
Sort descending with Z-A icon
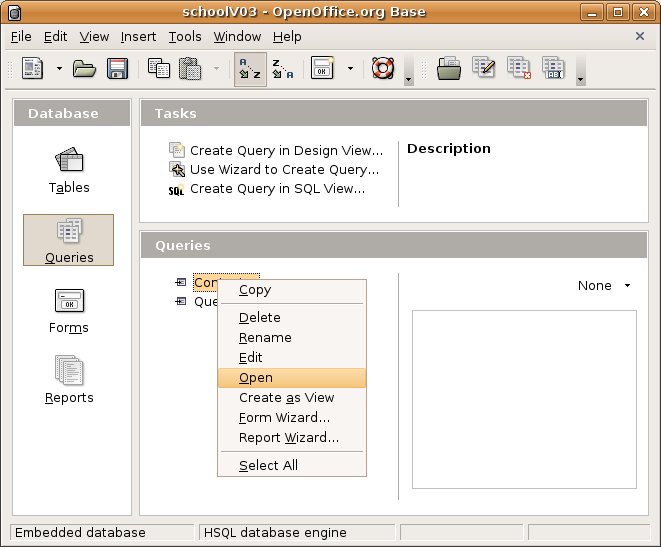click(282, 69)
